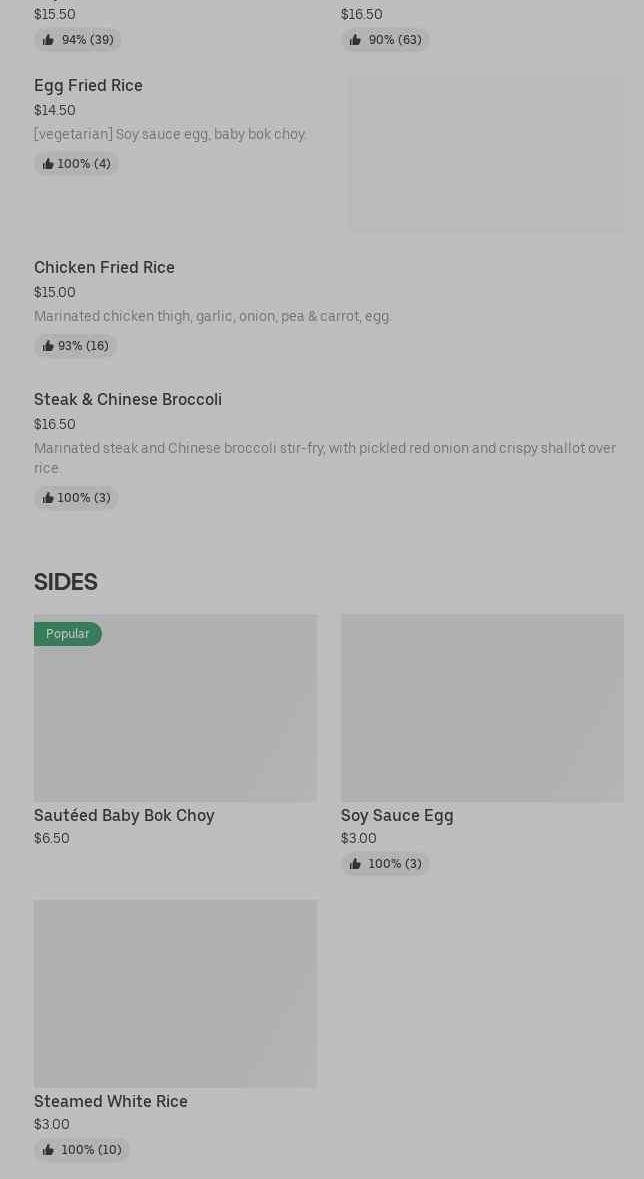Open the Soy Sauce Egg title
This screenshot has width=644, height=1179.
(x=397, y=816)
